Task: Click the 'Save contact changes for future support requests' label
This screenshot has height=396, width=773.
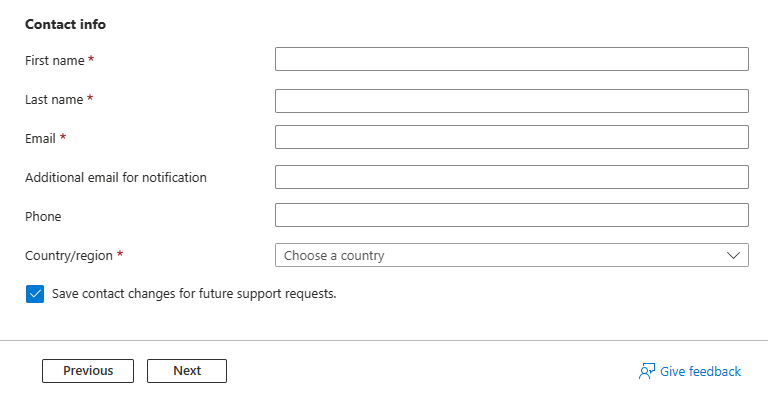Action: click(194, 294)
